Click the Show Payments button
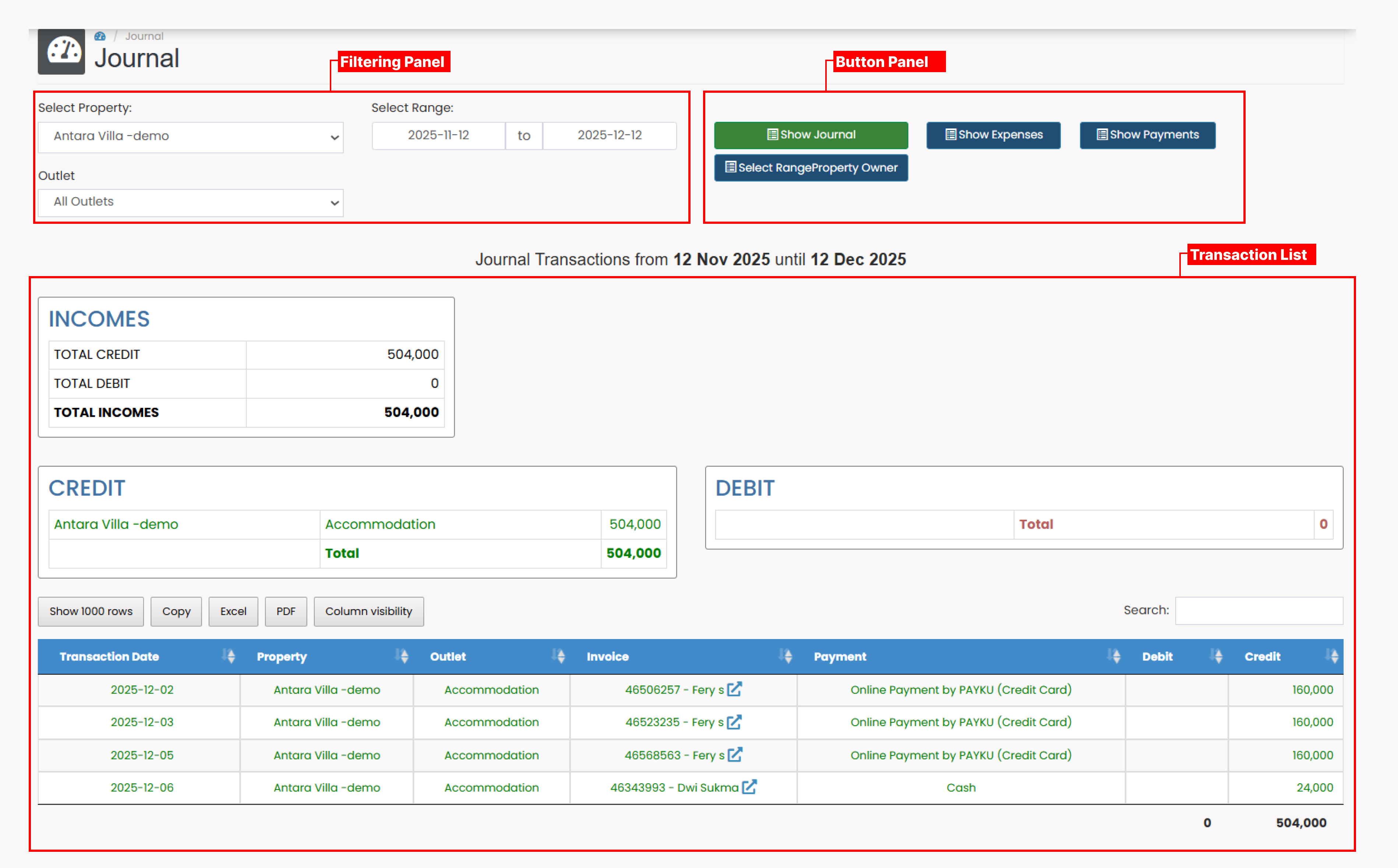The width and height of the screenshot is (1398, 868). [x=1147, y=135]
